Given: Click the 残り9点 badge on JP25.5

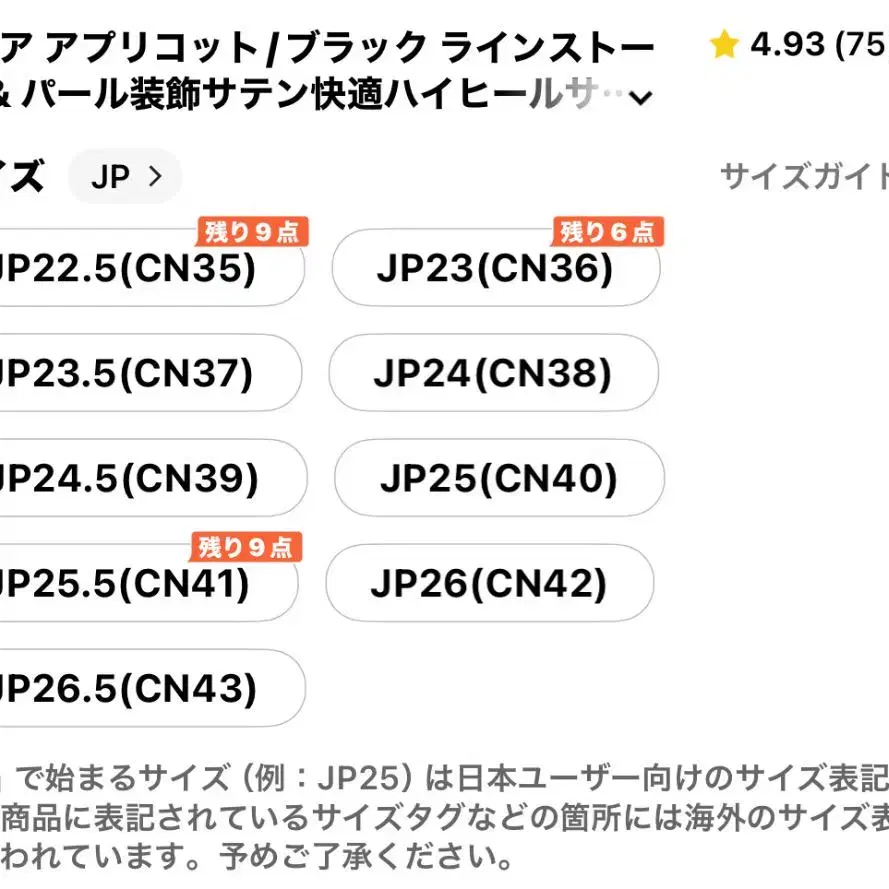Looking at the screenshot, I should (246, 547).
